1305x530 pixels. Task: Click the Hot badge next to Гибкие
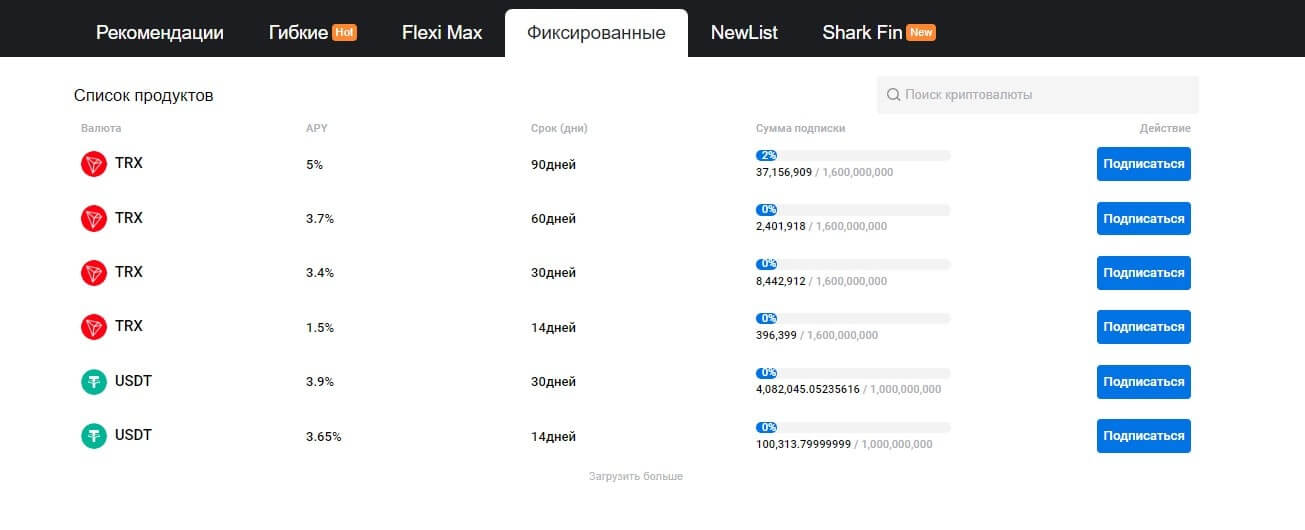[344, 32]
